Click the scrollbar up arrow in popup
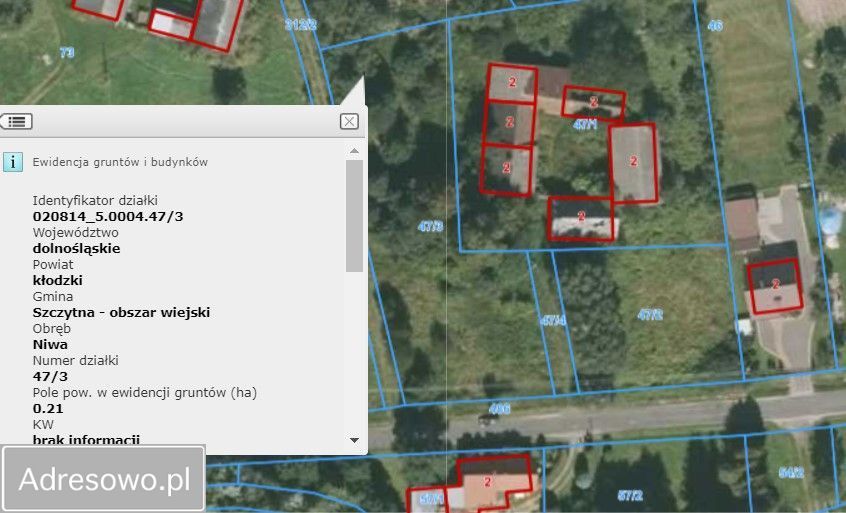The width and height of the screenshot is (846, 513). (x=354, y=151)
